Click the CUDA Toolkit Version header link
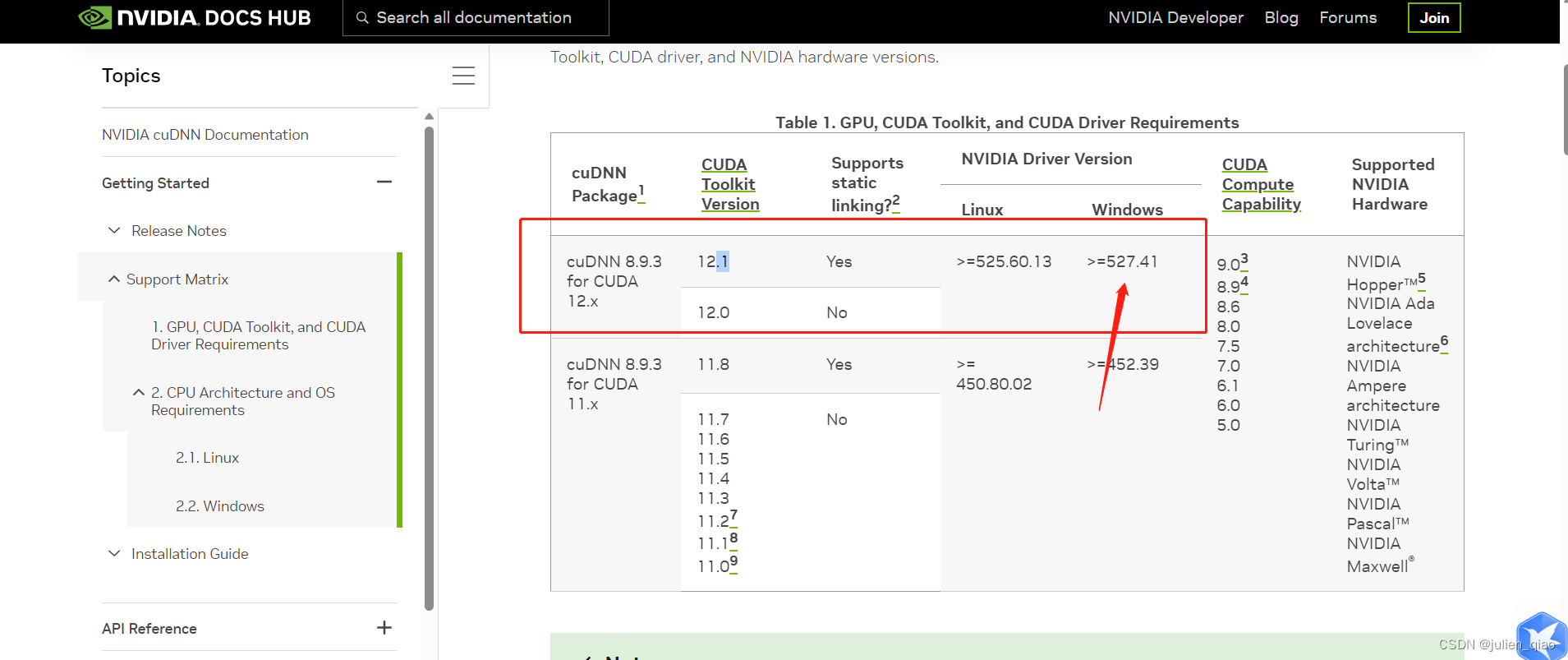Image resolution: width=1568 pixels, height=660 pixels. click(730, 184)
